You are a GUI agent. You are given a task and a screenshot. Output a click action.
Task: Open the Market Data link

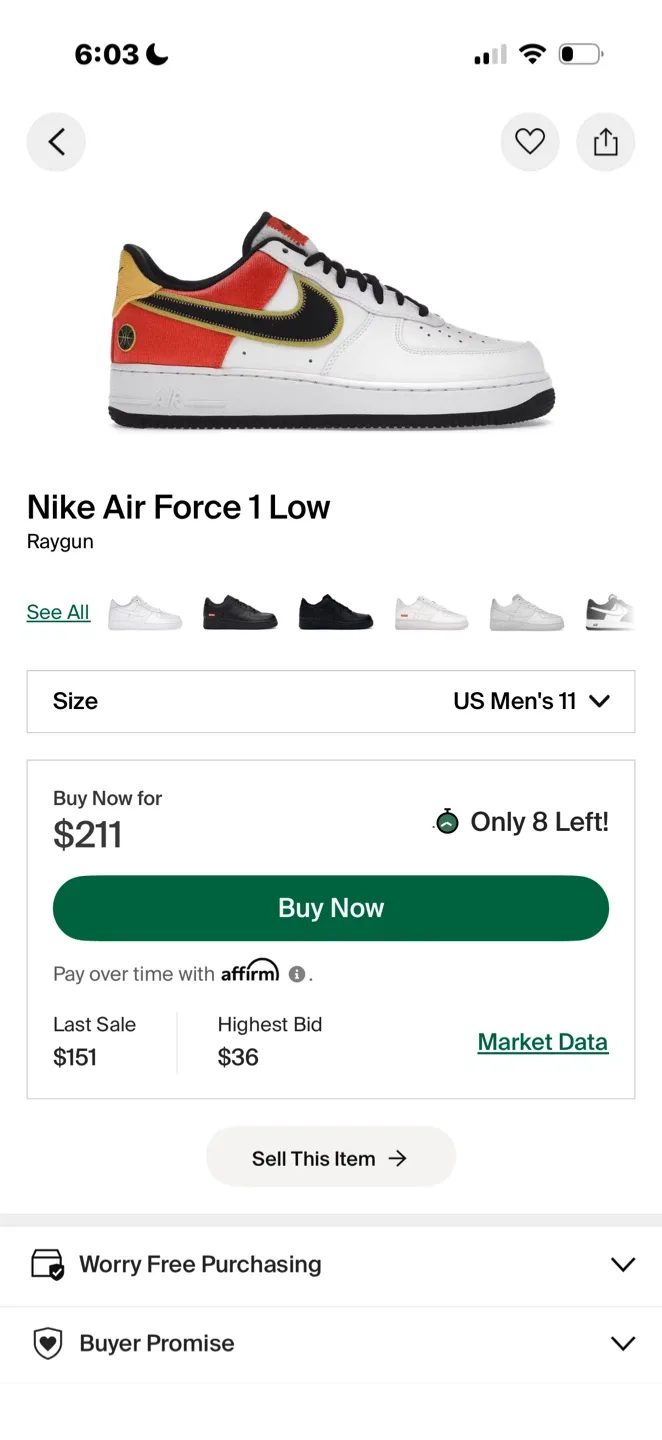click(542, 1041)
